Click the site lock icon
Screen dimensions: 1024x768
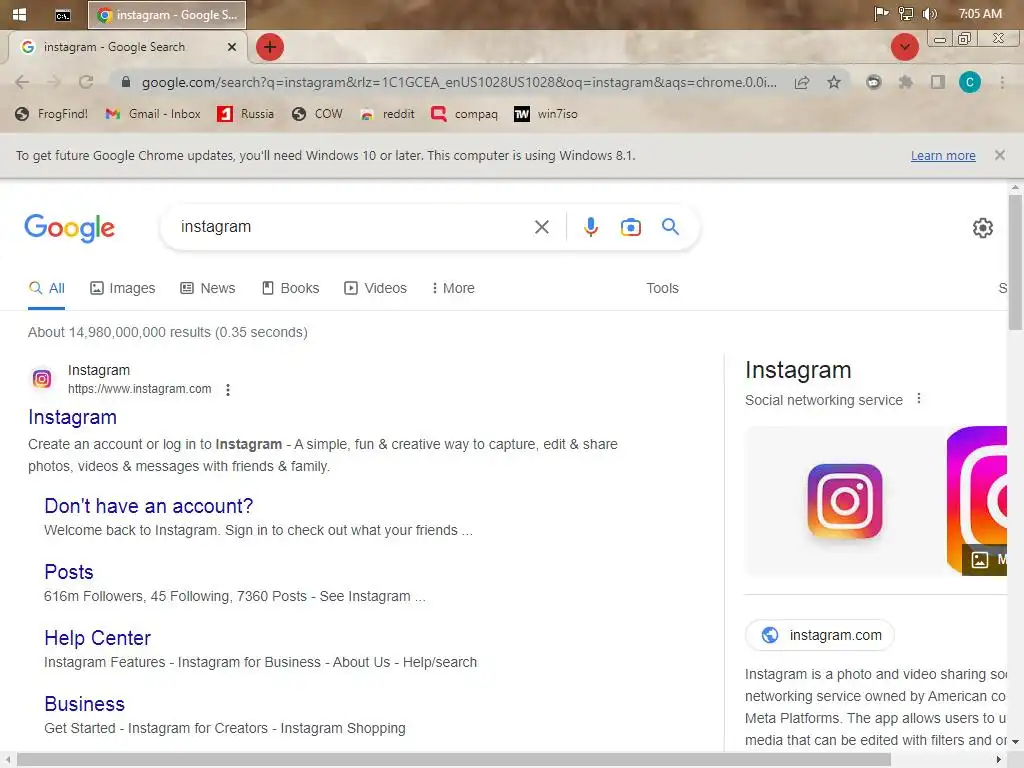[x=126, y=82]
